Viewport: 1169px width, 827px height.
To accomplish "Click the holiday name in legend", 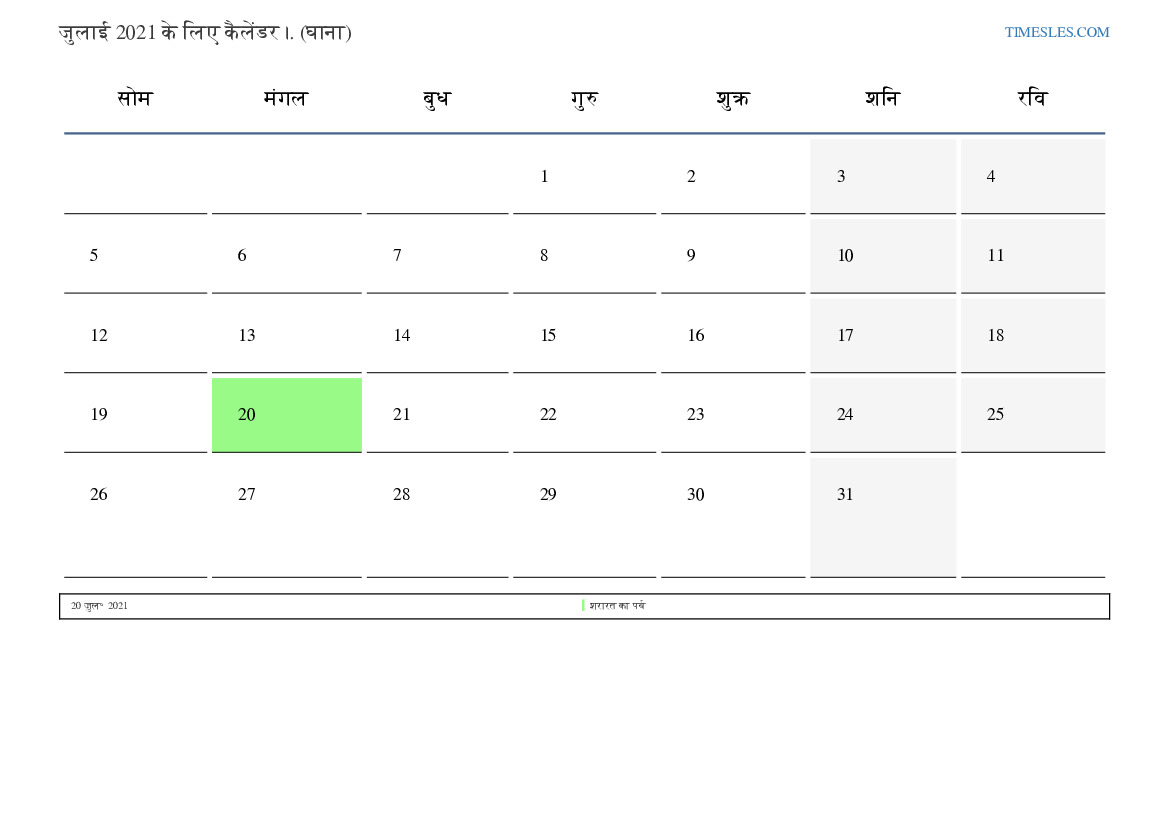I will click(617, 606).
